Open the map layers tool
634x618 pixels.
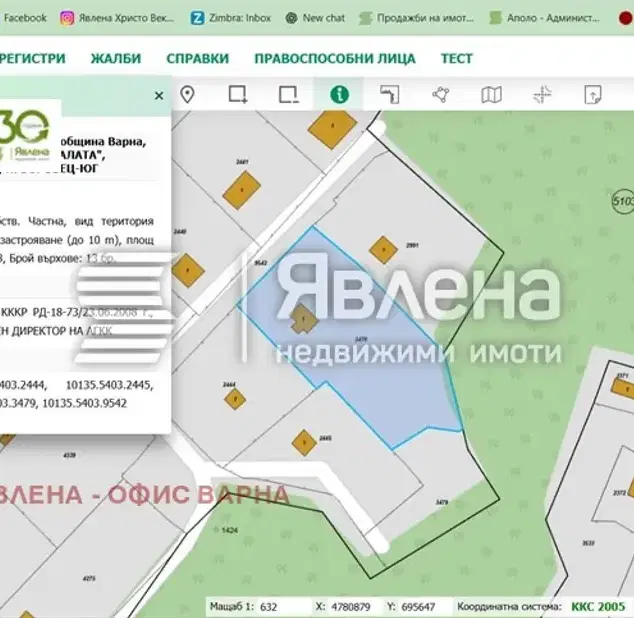(x=491, y=95)
